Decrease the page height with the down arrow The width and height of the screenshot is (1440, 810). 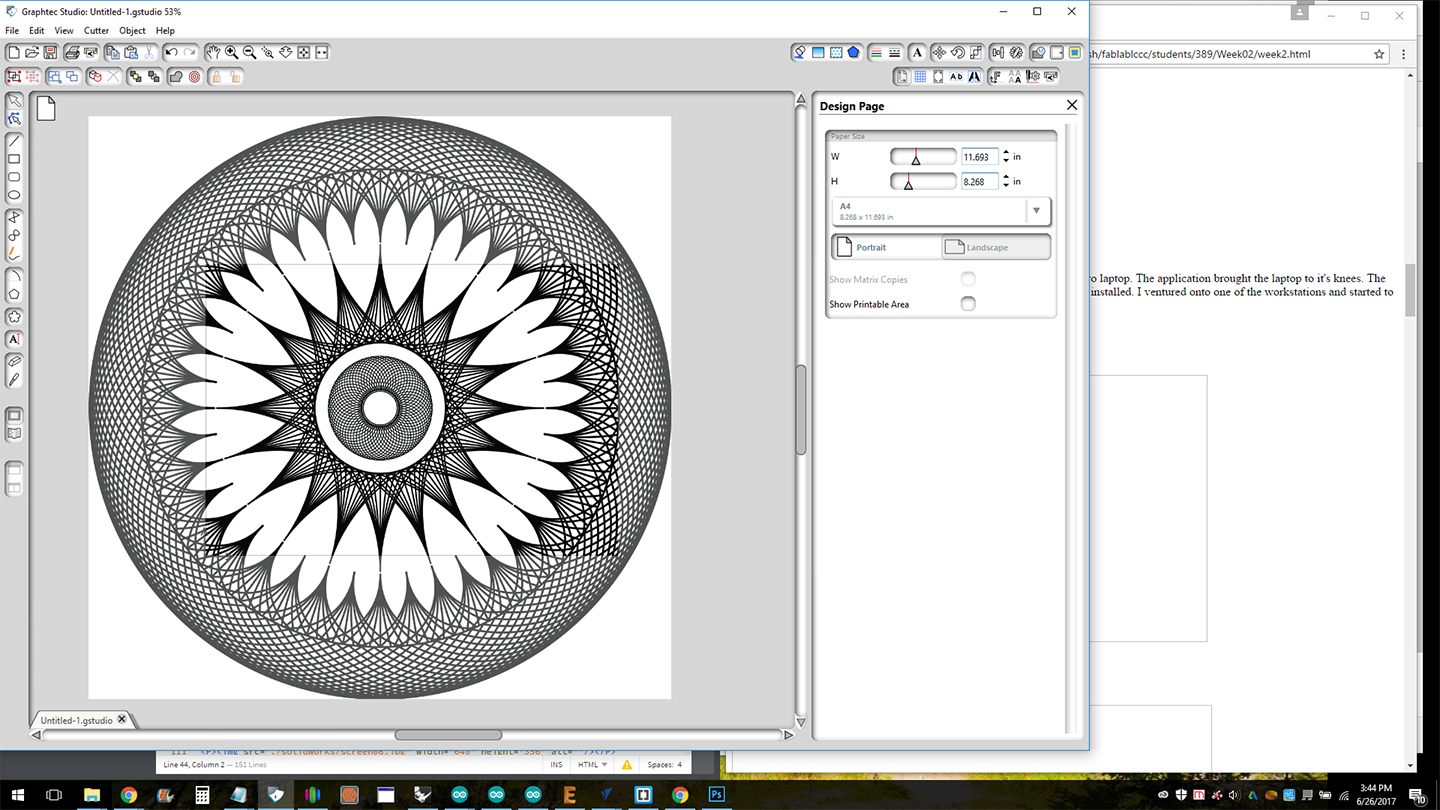1006,186
